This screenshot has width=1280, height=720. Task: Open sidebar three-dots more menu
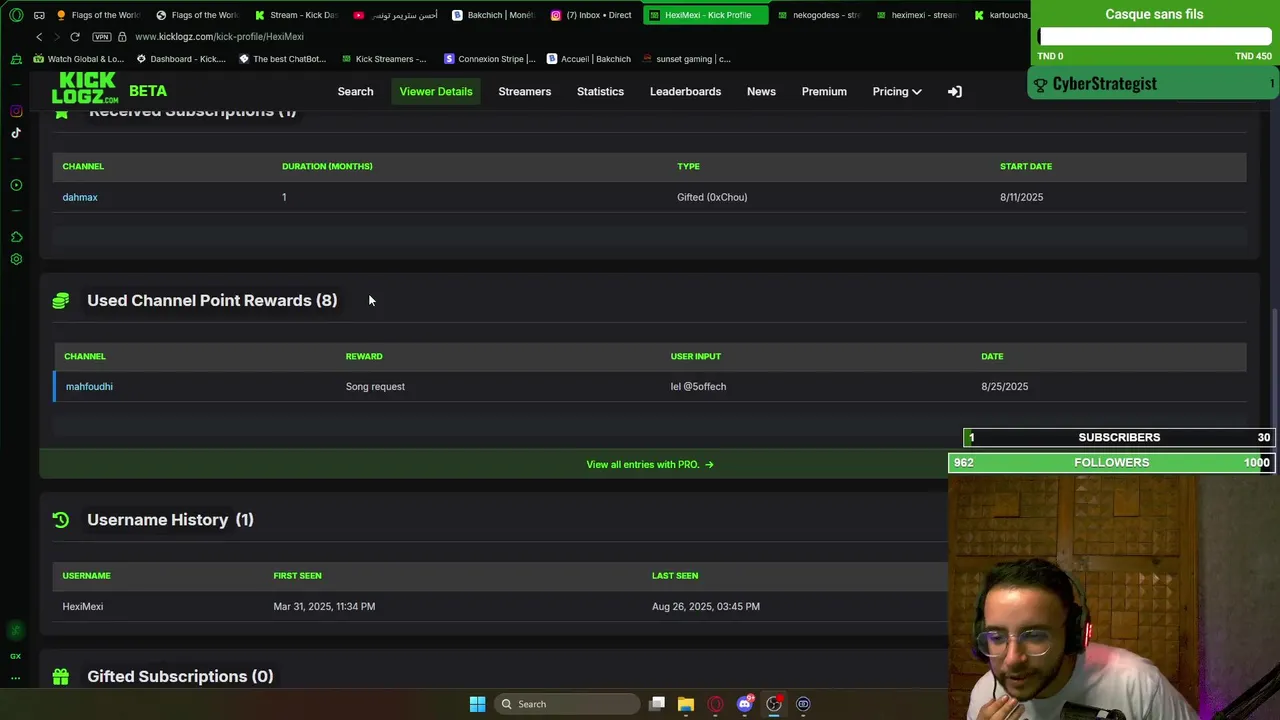click(15, 678)
